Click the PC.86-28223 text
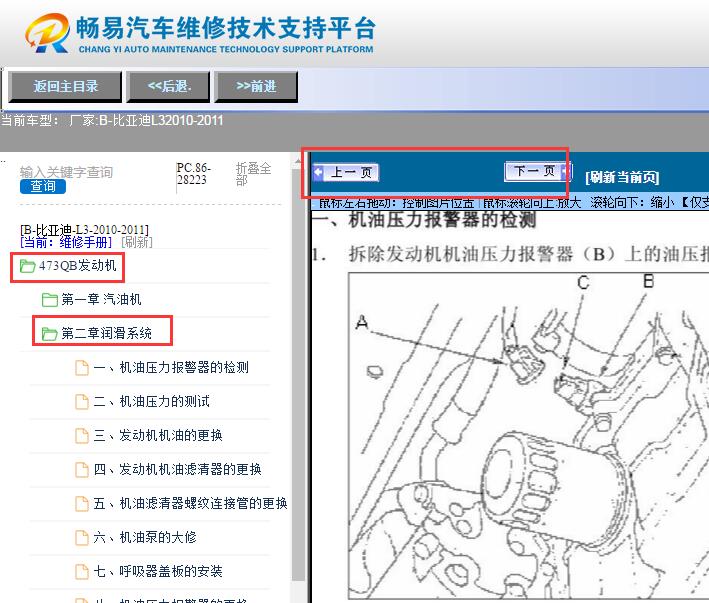The height and width of the screenshot is (603, 709). coord(194,174)
